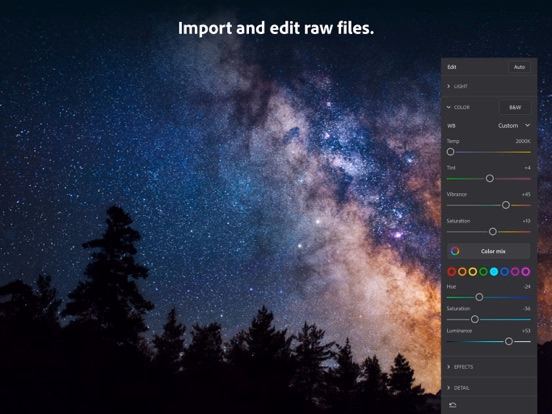The image size is (552, 414).
Task: Click the Vibrance value +45
Action: [526, 194]
